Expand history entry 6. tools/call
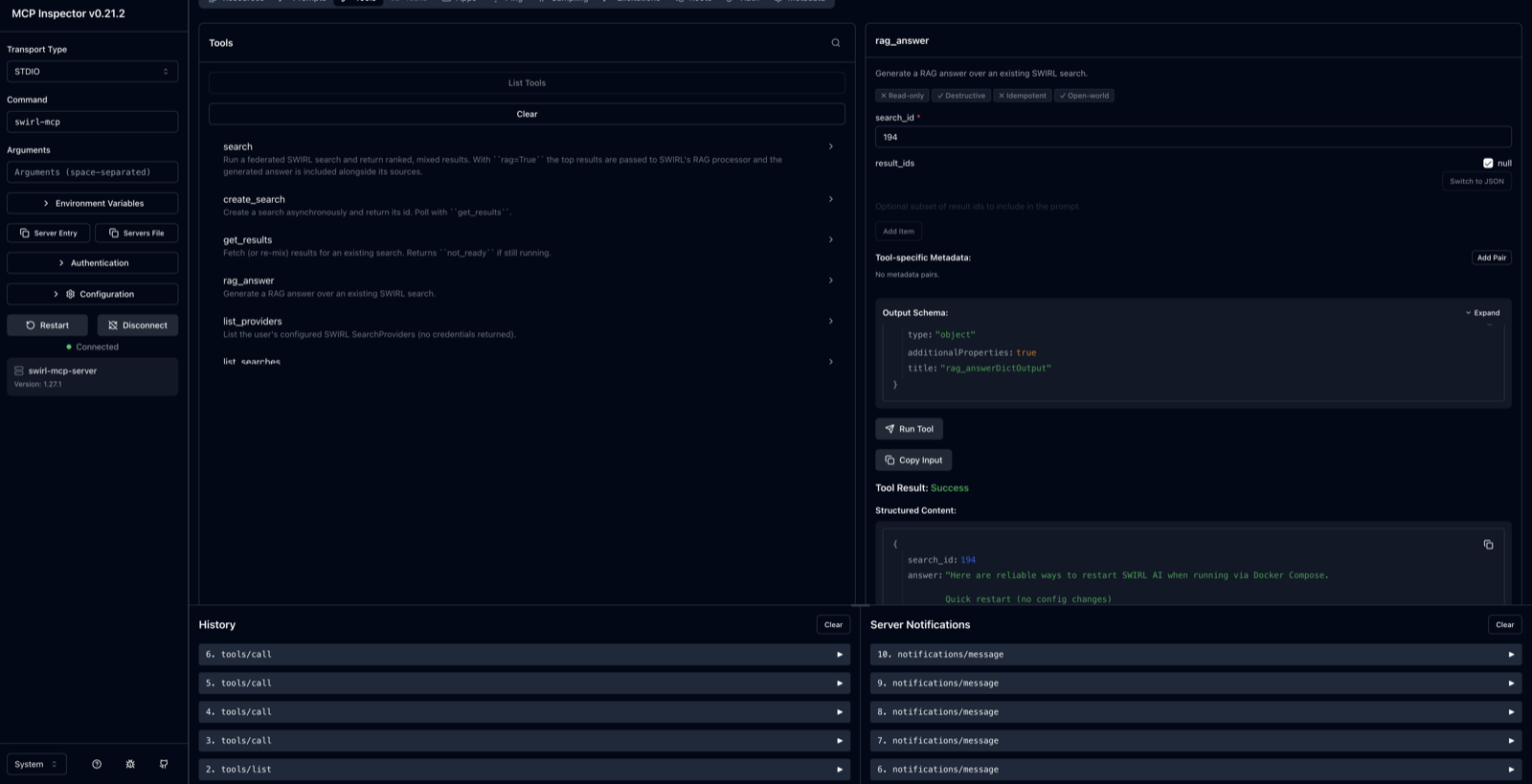The width and height of the screenshot is (1532, 784). pyautogui.click(x=524, y=655)
